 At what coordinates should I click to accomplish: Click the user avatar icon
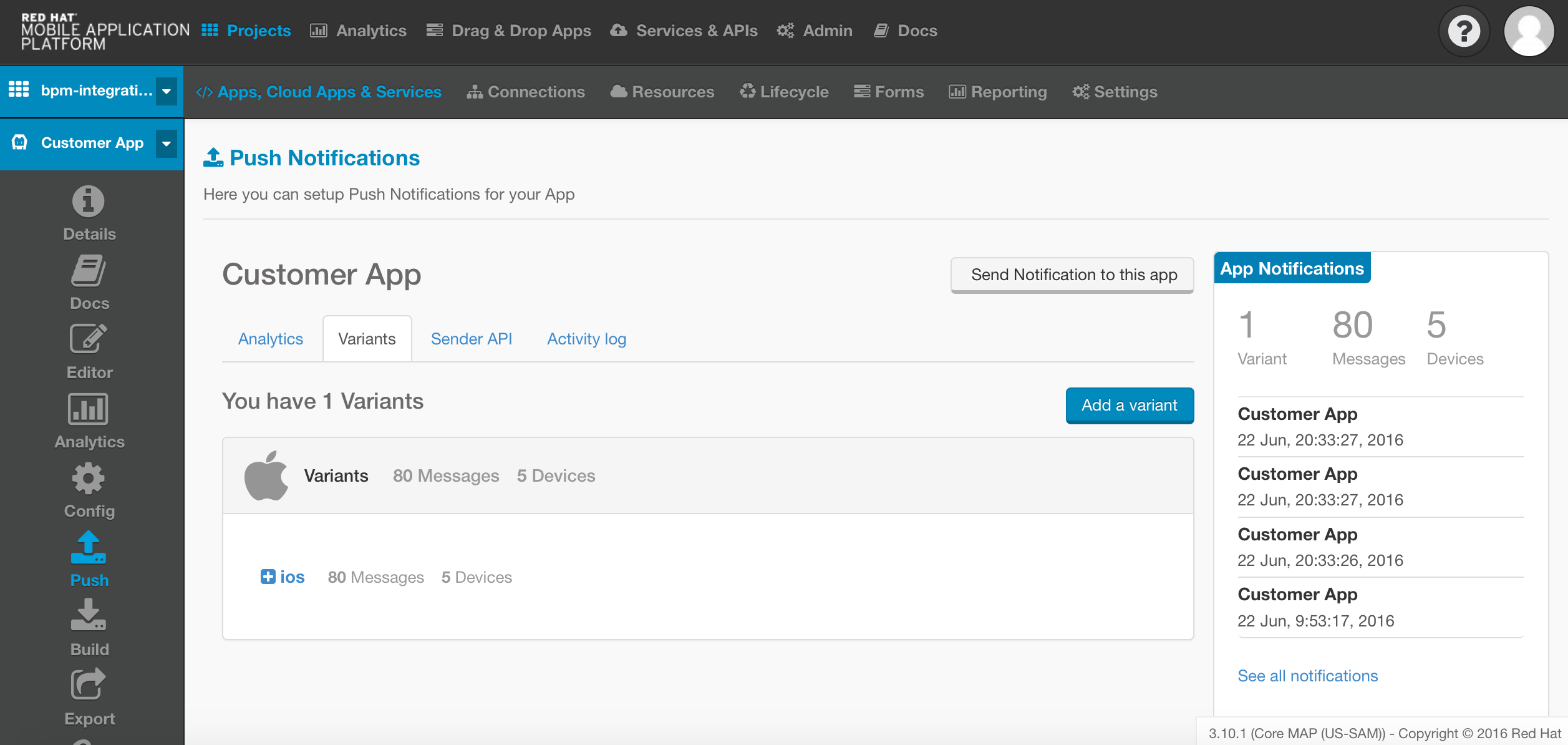(x=1528, y=31)
